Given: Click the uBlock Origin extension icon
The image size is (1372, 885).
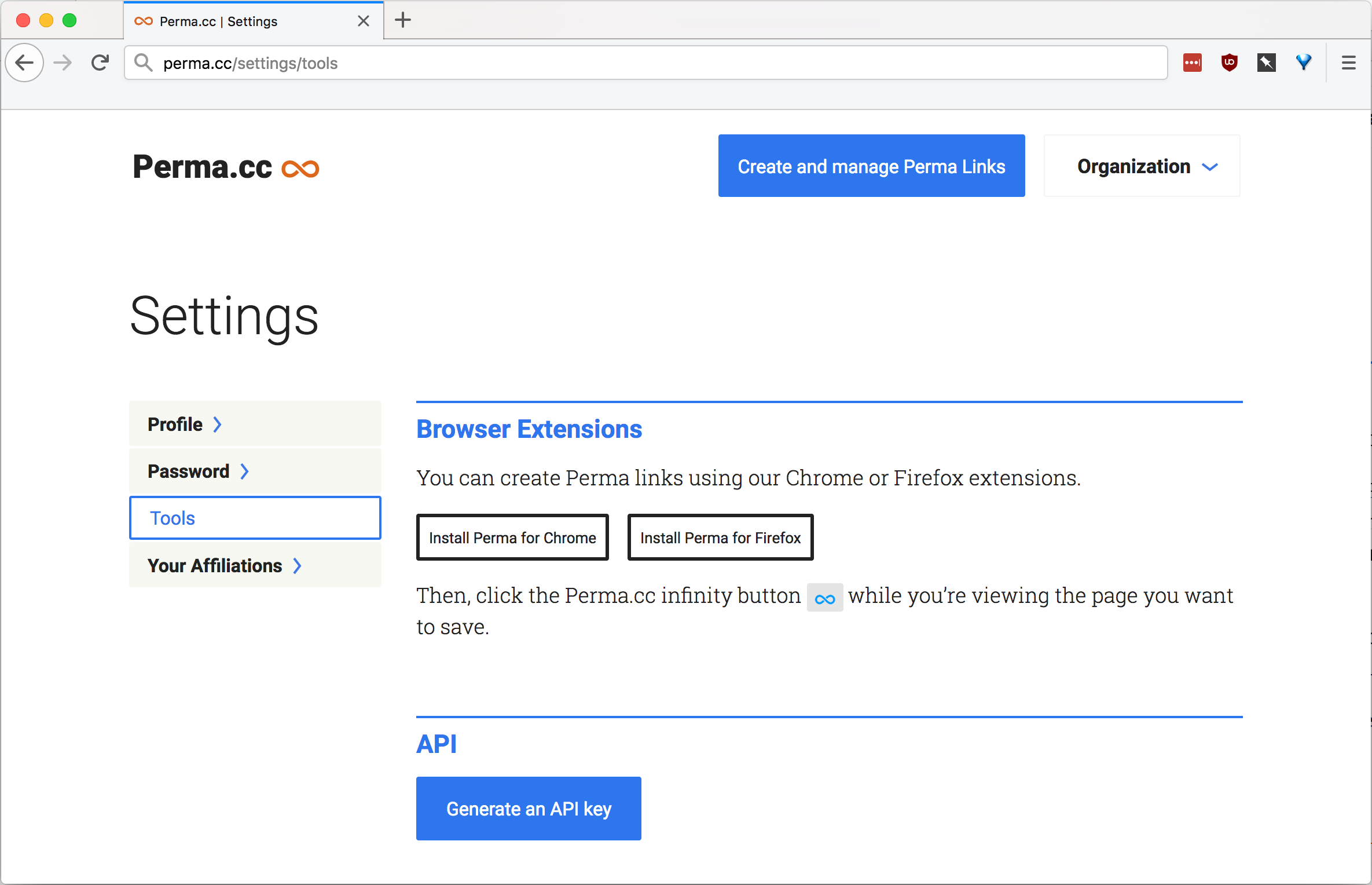Looking at the screenshot, I should [1229, 63].
